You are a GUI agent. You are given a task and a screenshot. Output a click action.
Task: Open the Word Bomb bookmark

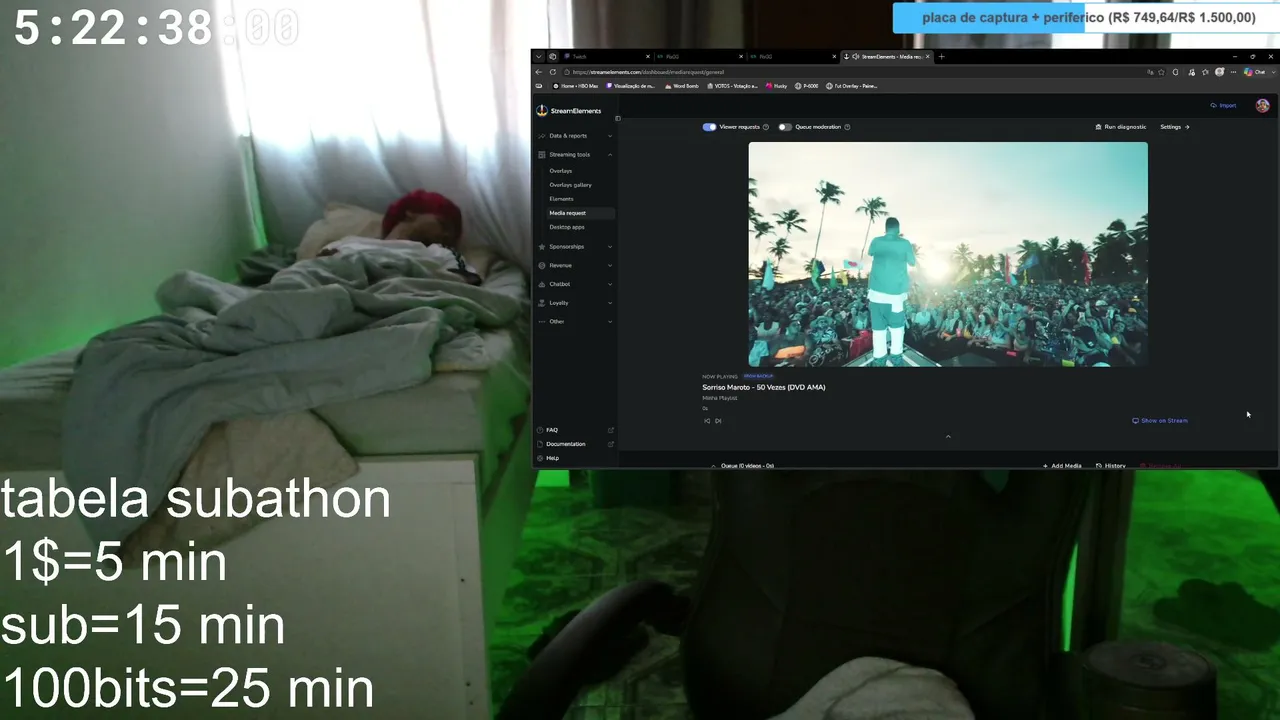tap(682, 86)
